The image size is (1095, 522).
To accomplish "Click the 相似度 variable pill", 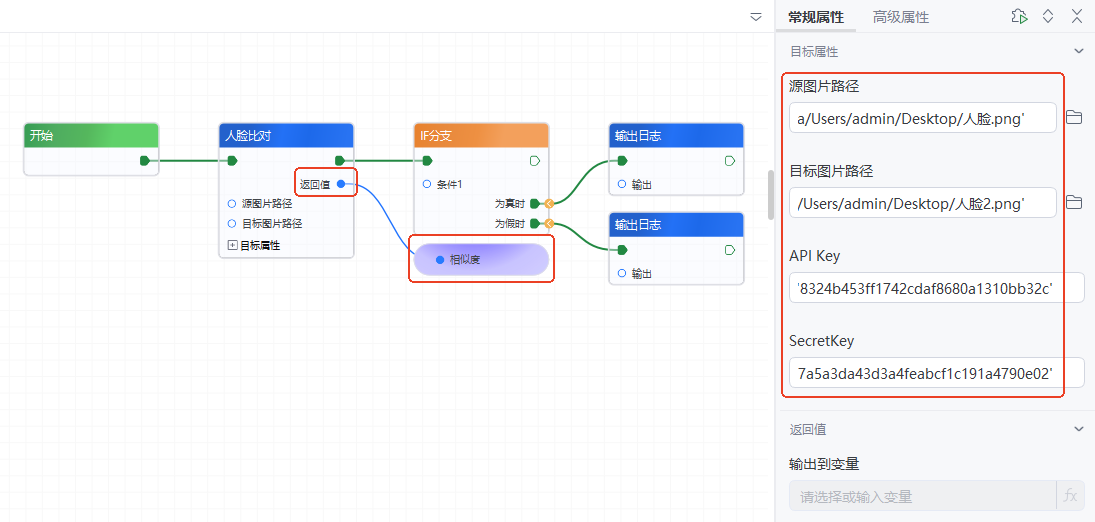I will pyautogui.click(x=481, y=260).
